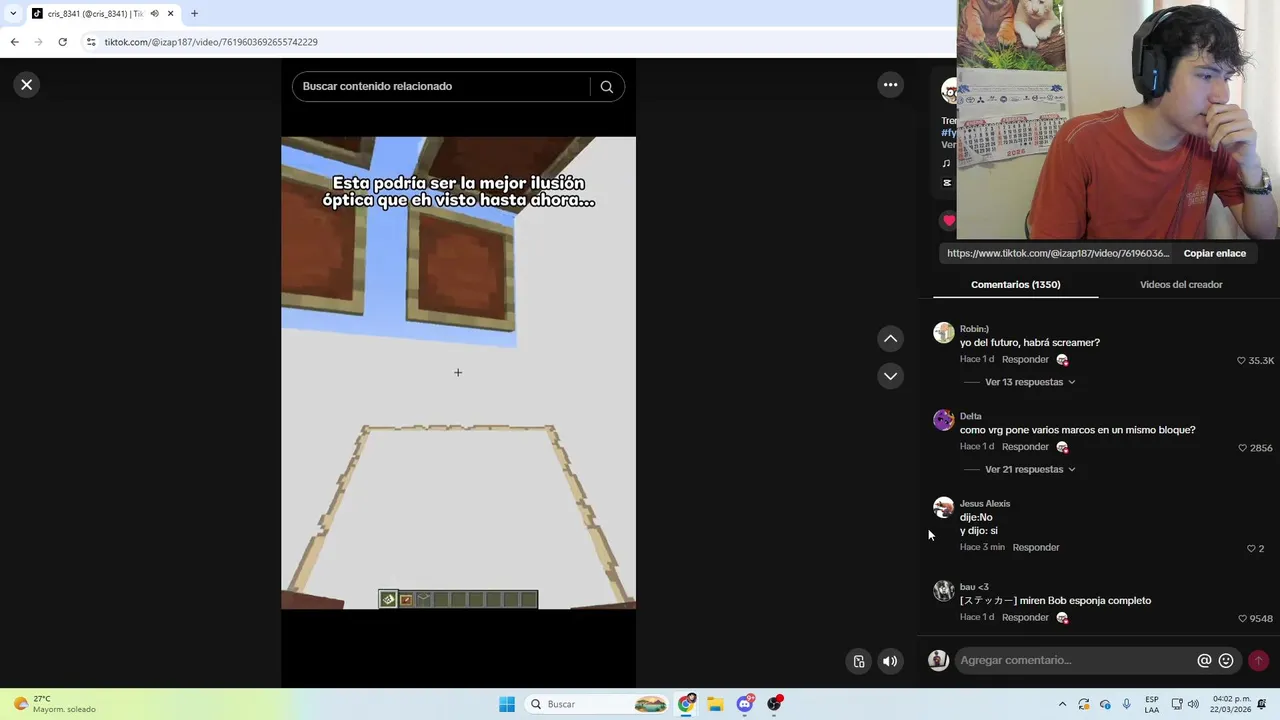Mute the tab via its speaker icon
Screen dimensions: 1280x720
tap(154, 14)
